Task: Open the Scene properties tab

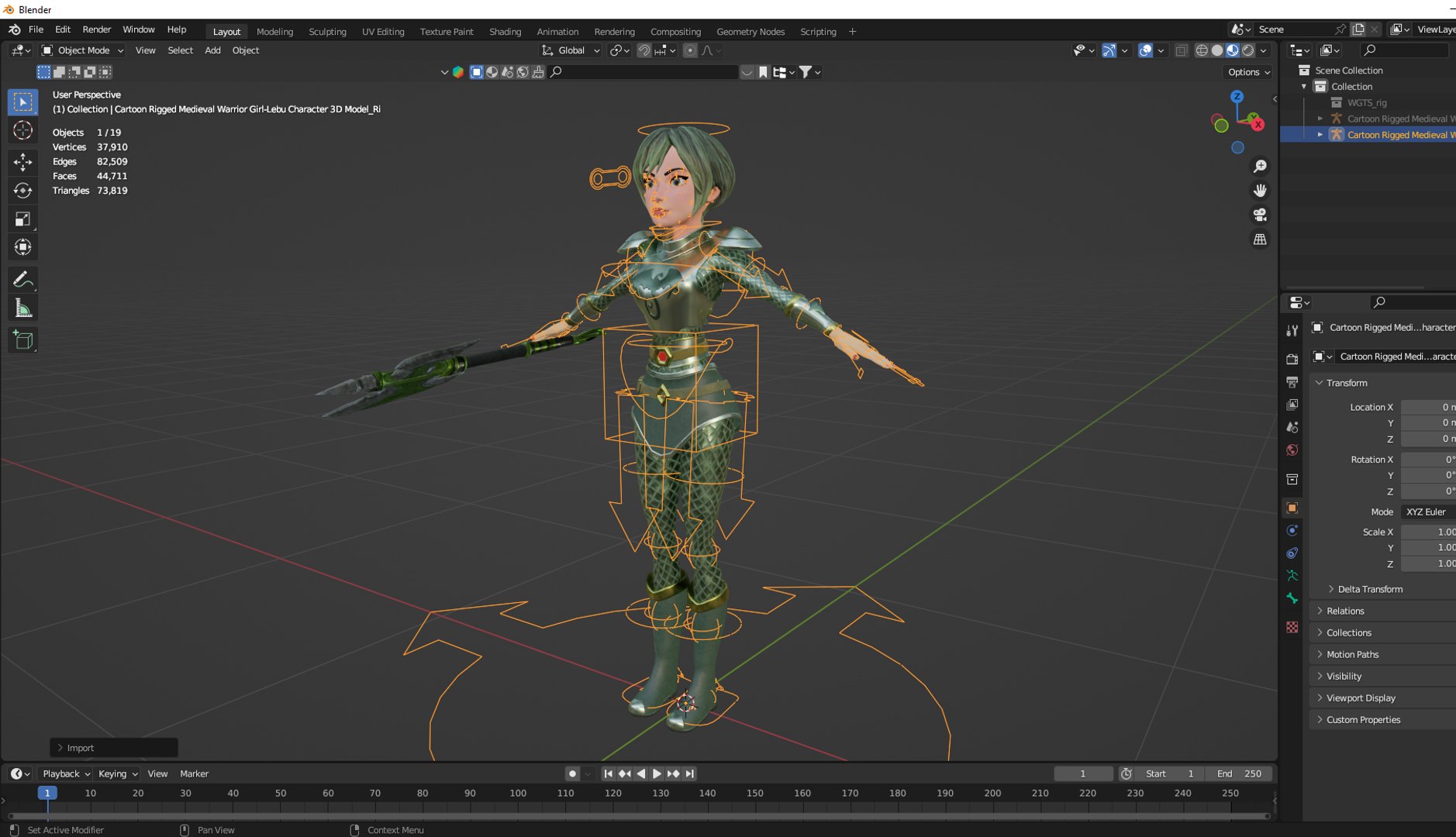Action: pyautogui.click(x=1292, y=427)
